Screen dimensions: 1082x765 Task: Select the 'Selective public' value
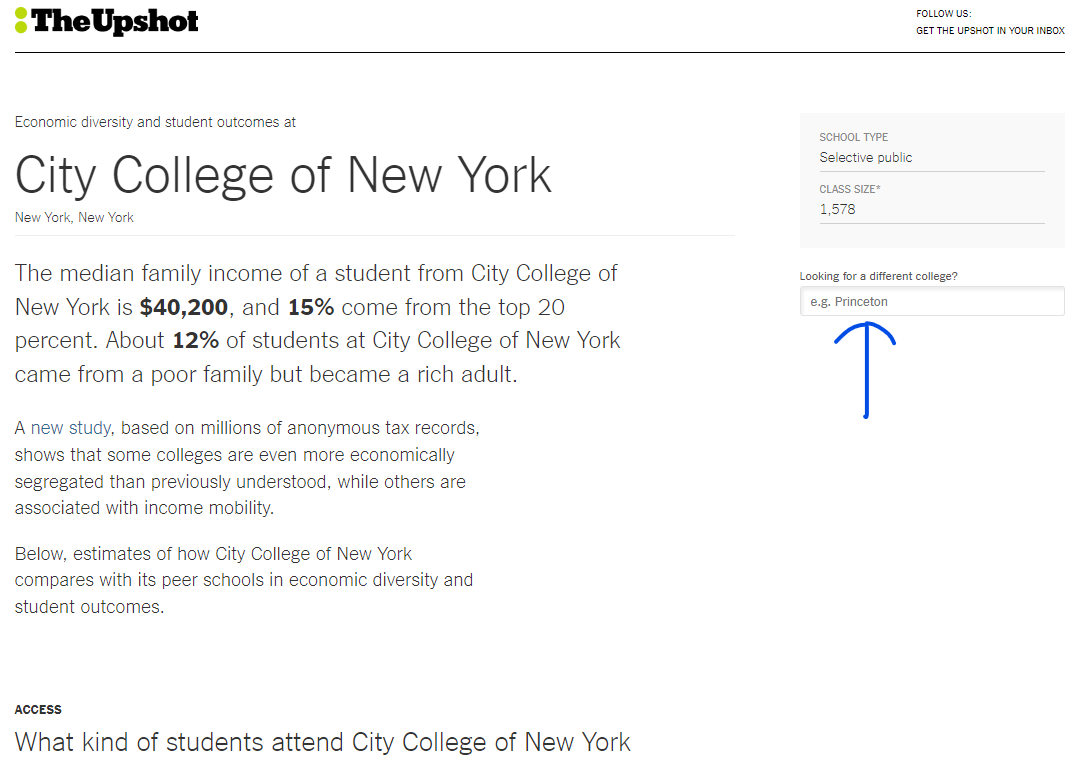tap(865, 157)
